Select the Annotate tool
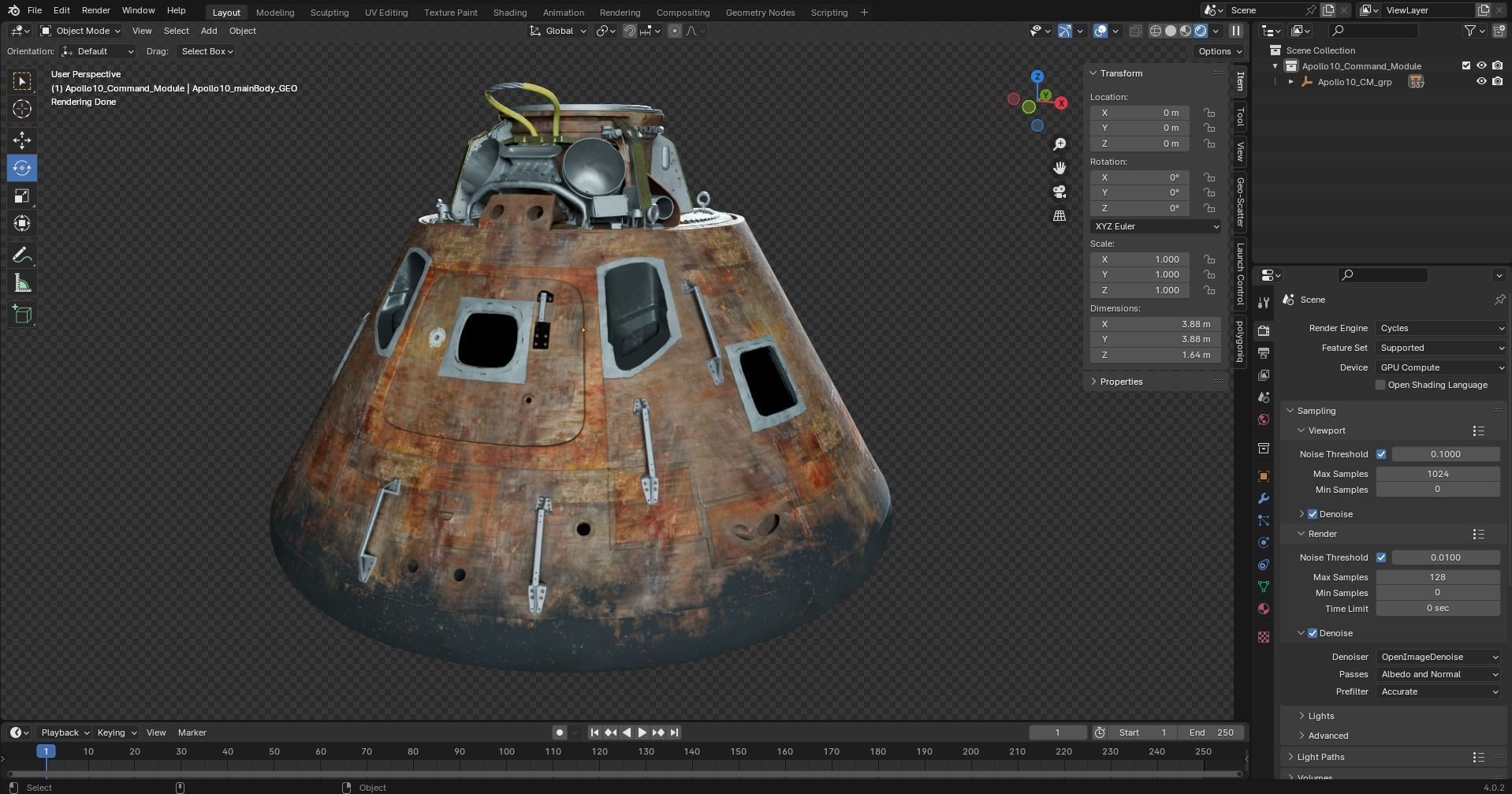The height and width of the screenshot is (794, 1512). (22, 255)
